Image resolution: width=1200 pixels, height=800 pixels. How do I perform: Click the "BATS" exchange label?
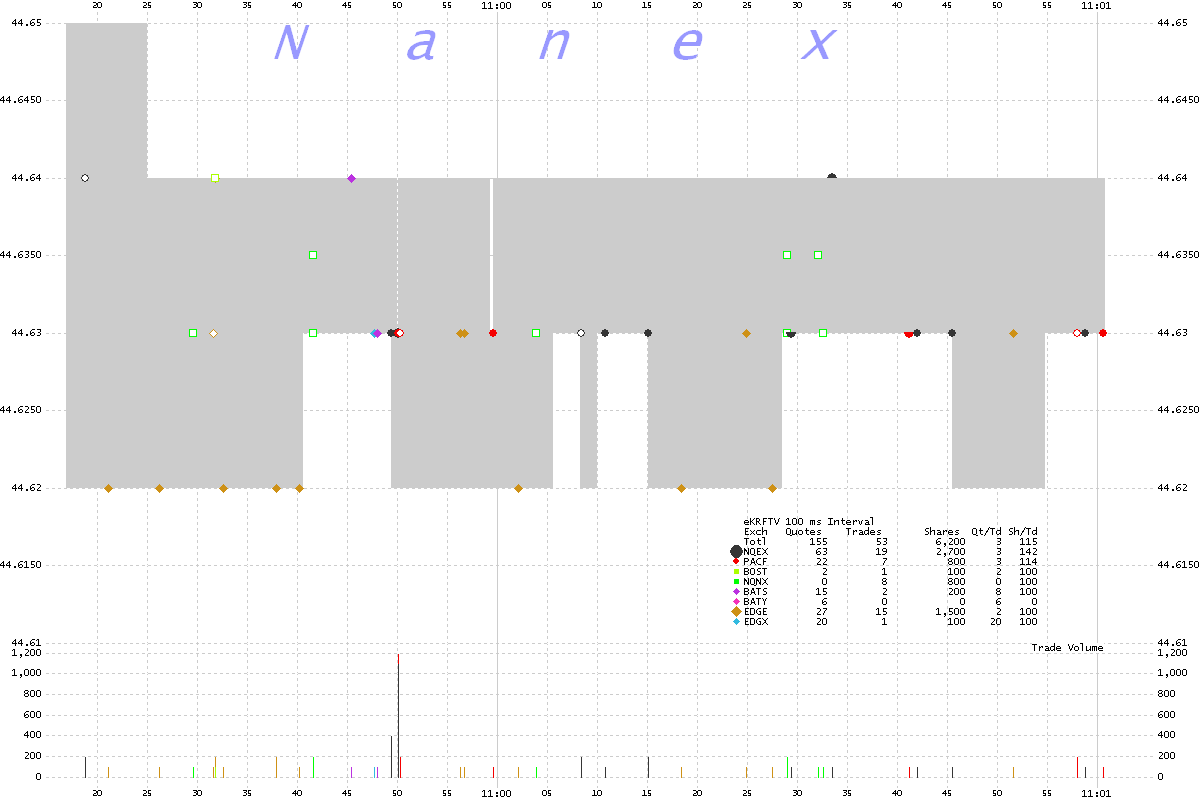(x=755, y=592)
